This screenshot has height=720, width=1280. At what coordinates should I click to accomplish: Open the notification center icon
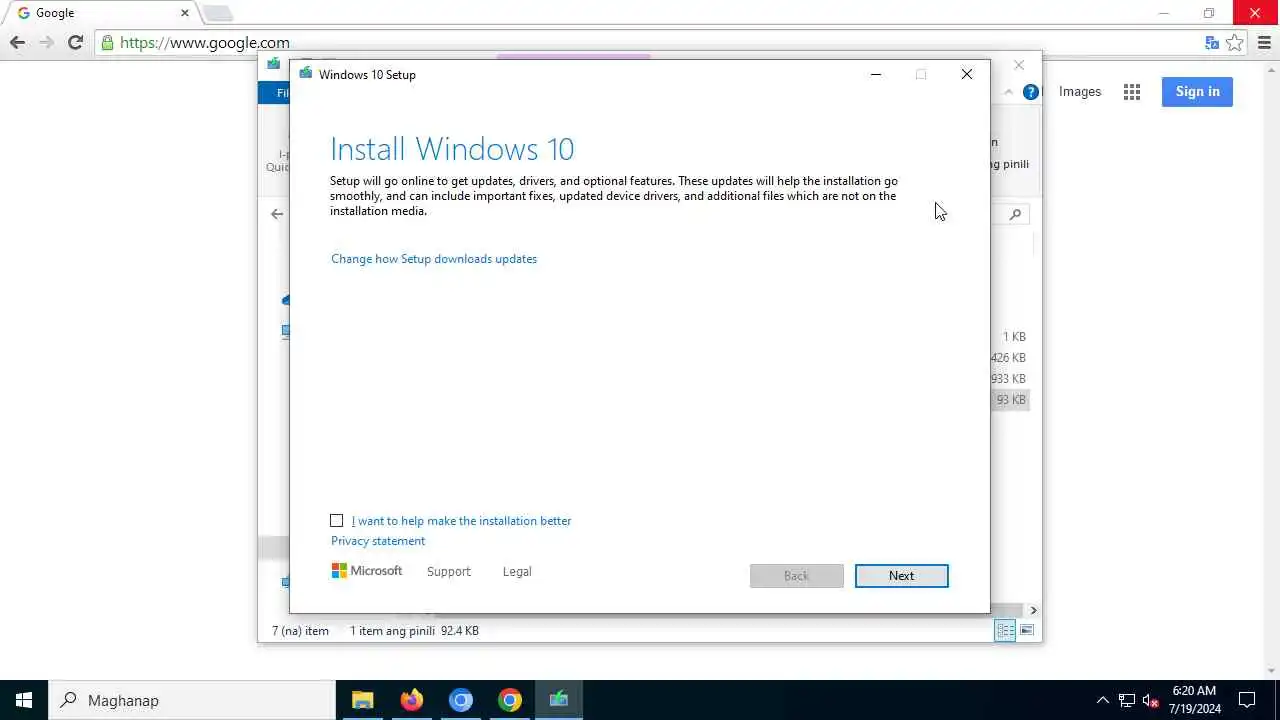coord(1247,700)
